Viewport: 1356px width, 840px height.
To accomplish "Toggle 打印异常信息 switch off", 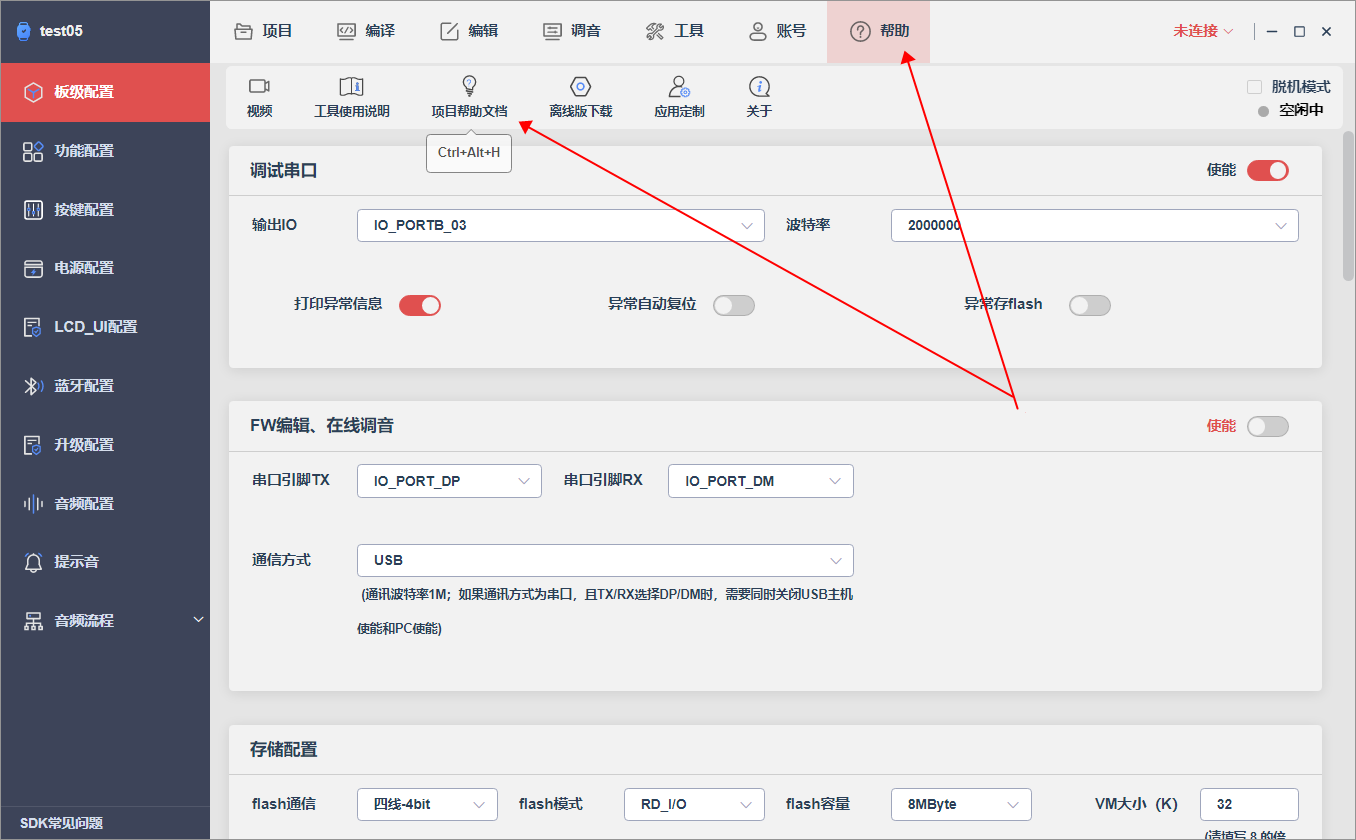I will pyautogui.click(x=420, y=305).
